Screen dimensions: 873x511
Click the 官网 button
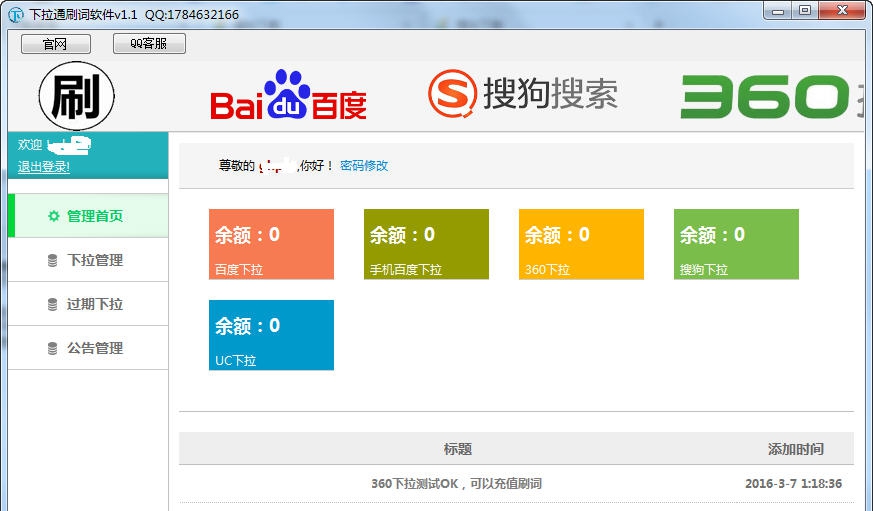tap(56, 44)
